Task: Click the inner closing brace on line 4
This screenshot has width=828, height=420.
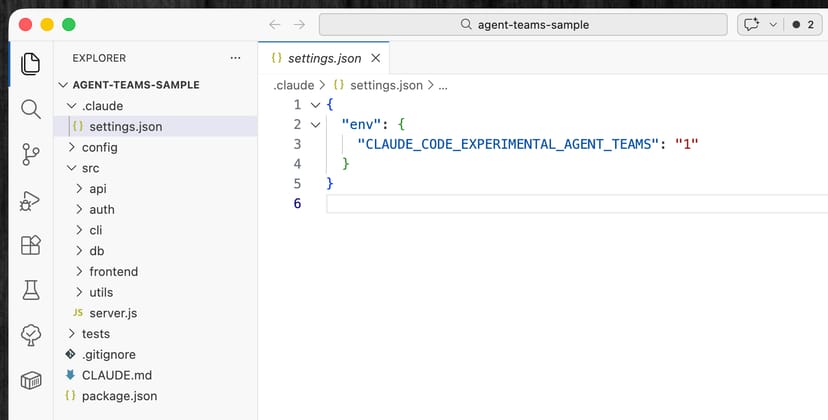Action: tap(346, 164)
